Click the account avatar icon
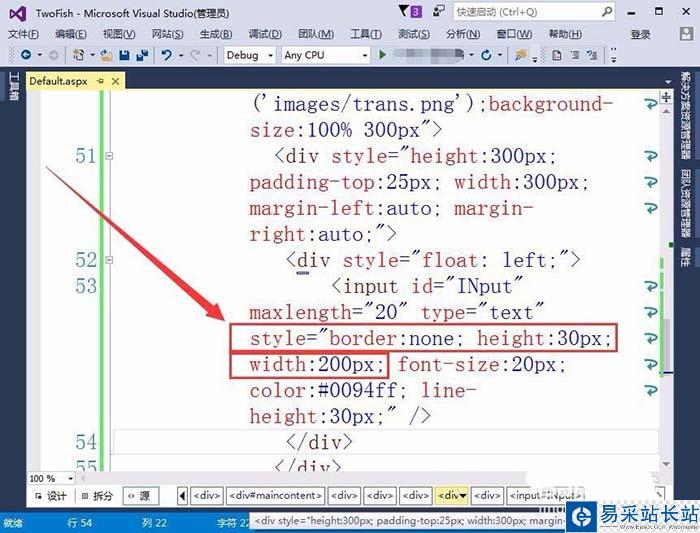 686,34
